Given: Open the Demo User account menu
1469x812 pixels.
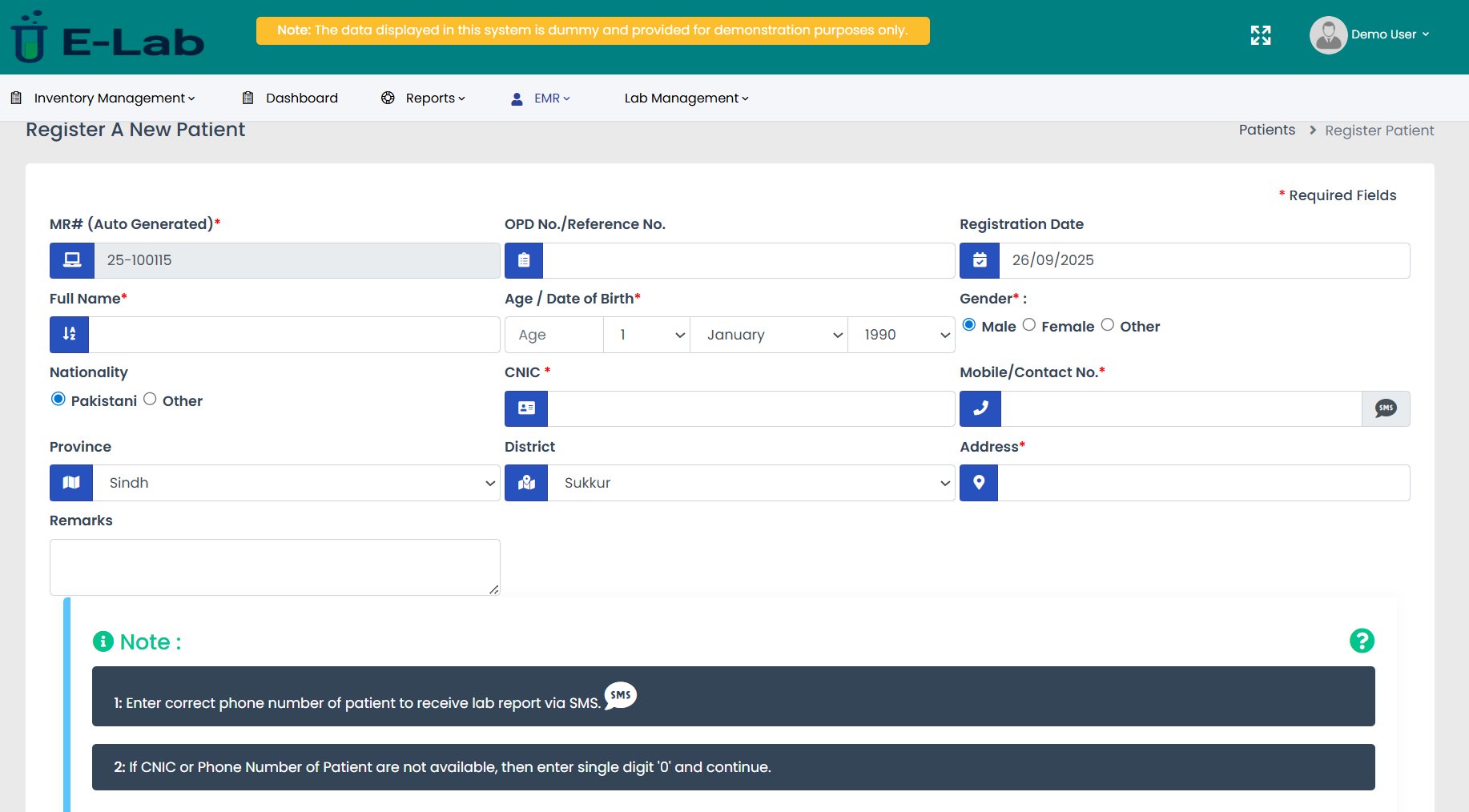Looking at the screenshot, I should pyautogui.click(x=1370, y=34).
